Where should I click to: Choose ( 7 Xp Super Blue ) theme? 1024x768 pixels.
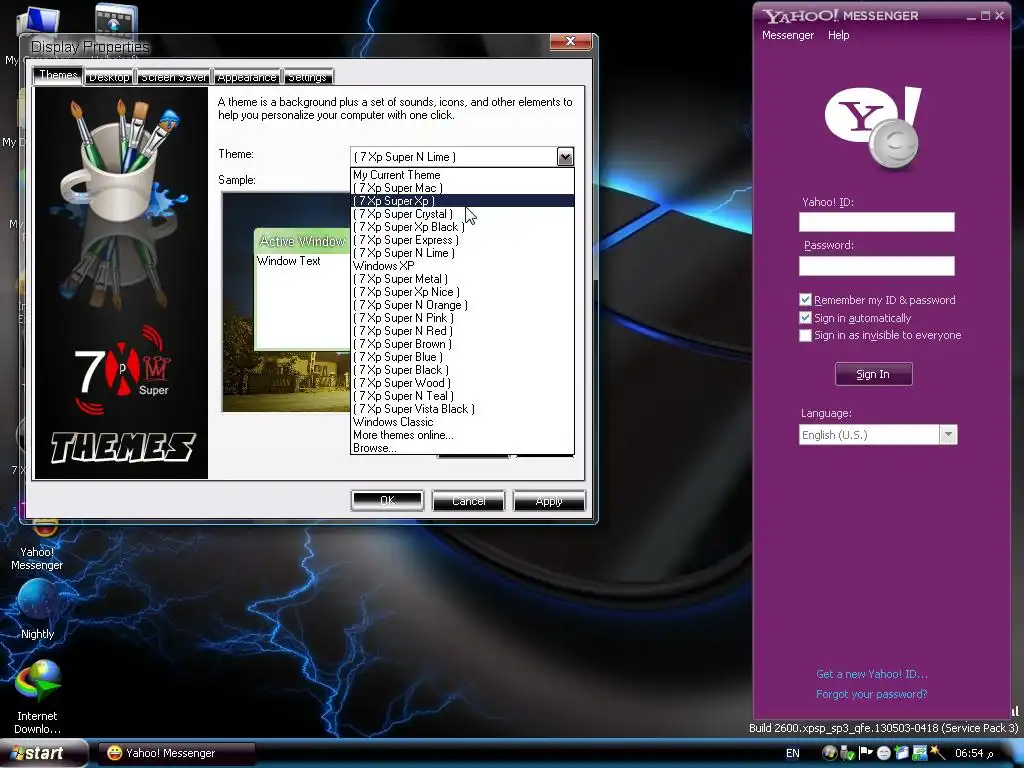pyautogui.click(x=462, y=357)
